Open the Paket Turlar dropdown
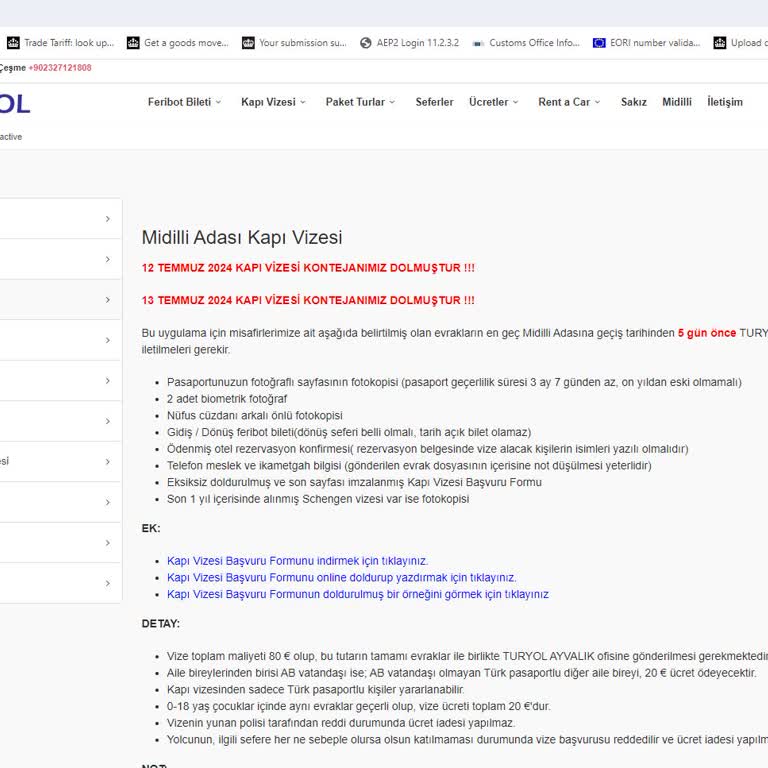 [360, 102]
